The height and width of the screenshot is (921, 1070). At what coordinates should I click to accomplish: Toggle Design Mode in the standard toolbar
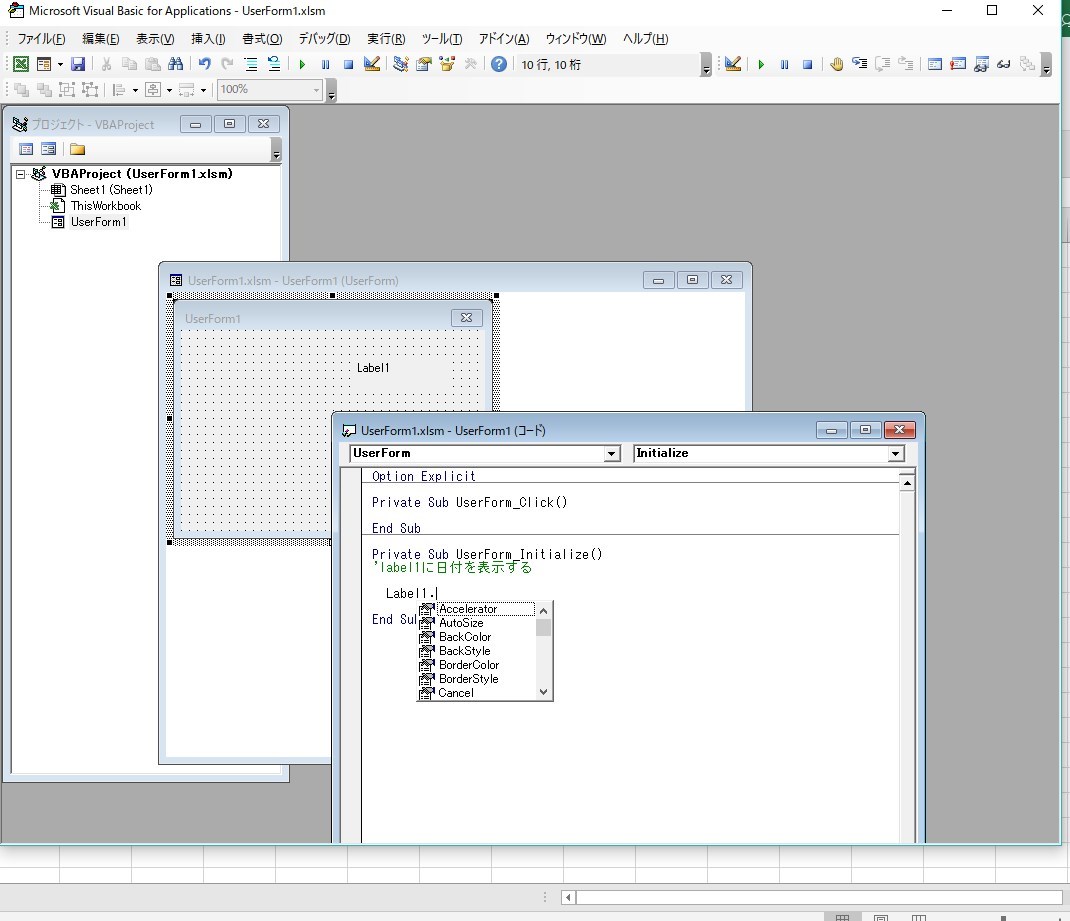(372, 64)
